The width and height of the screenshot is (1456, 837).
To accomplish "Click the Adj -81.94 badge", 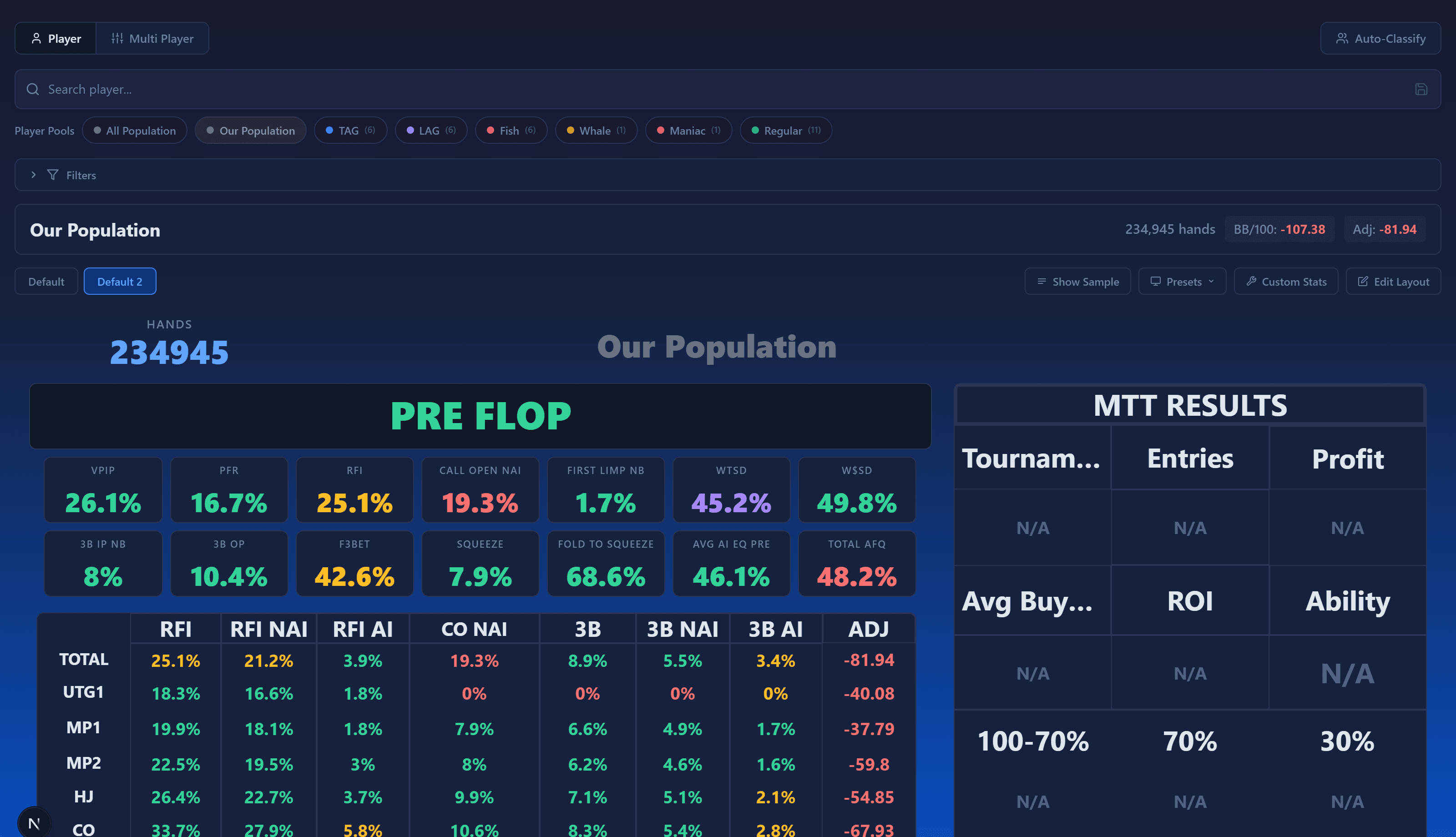I will 1384,229.
